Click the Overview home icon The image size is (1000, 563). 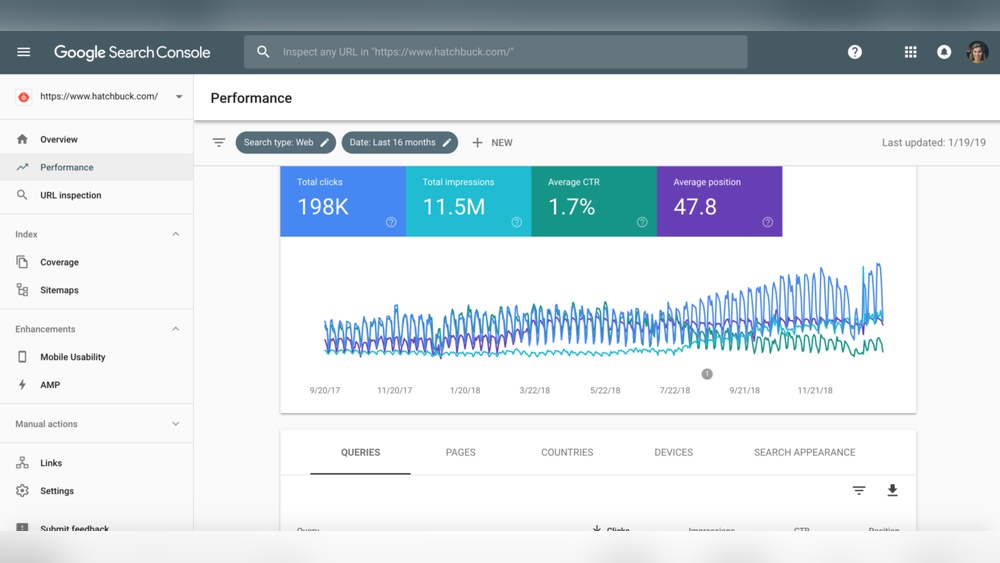pos(22,139)
